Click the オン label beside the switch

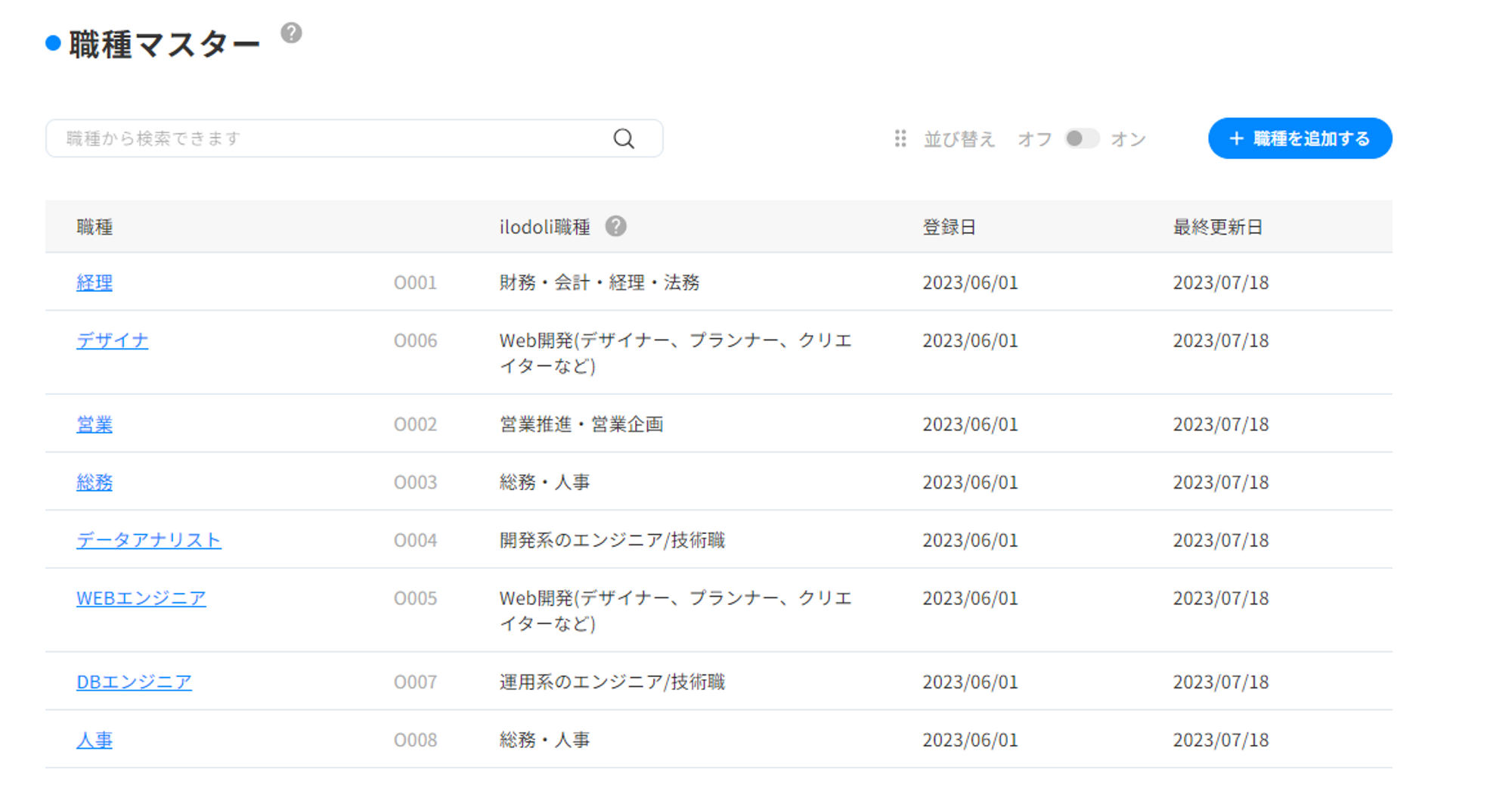[1129, 139]
